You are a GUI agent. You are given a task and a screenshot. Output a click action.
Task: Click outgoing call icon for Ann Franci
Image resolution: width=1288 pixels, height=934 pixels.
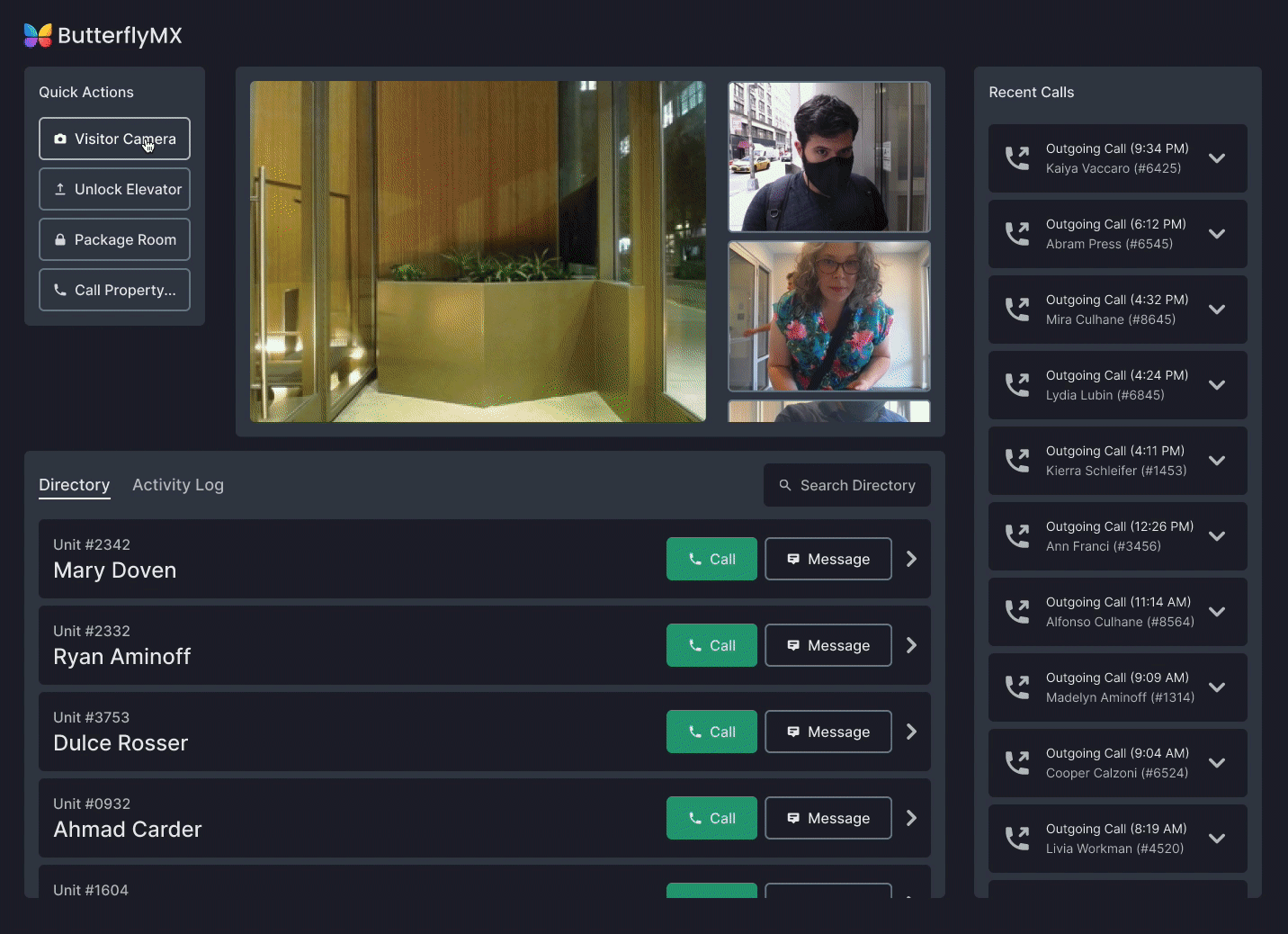(x=1017, y=536)
